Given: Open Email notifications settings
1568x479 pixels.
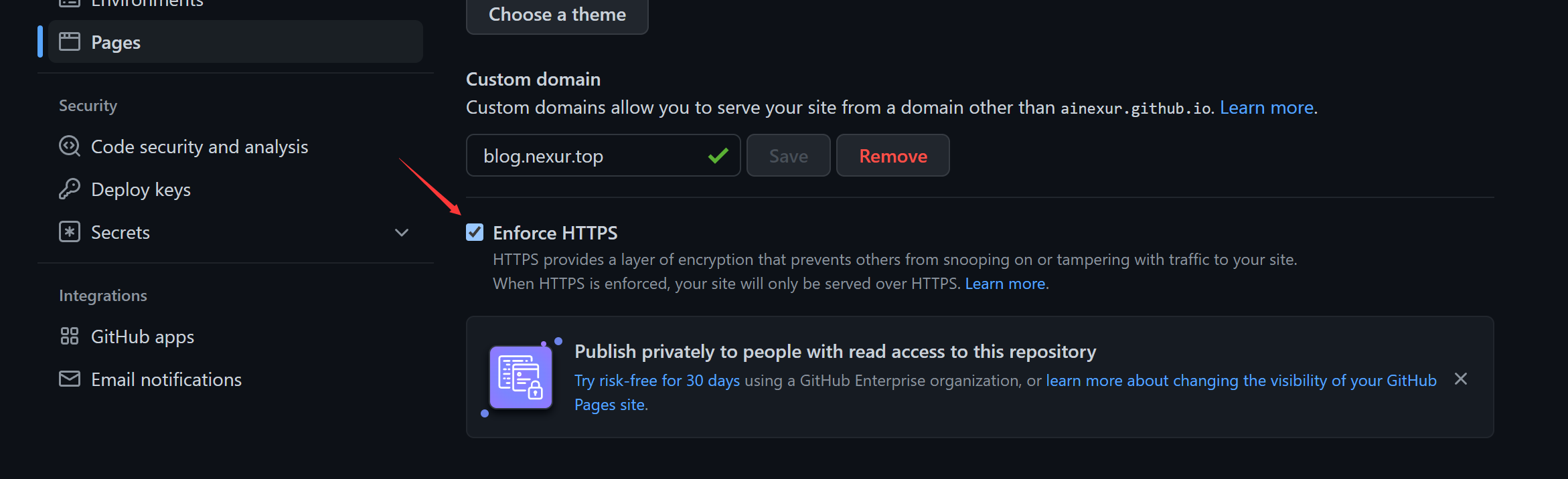Looking at the screenshot, I should [x=166, y=379].
